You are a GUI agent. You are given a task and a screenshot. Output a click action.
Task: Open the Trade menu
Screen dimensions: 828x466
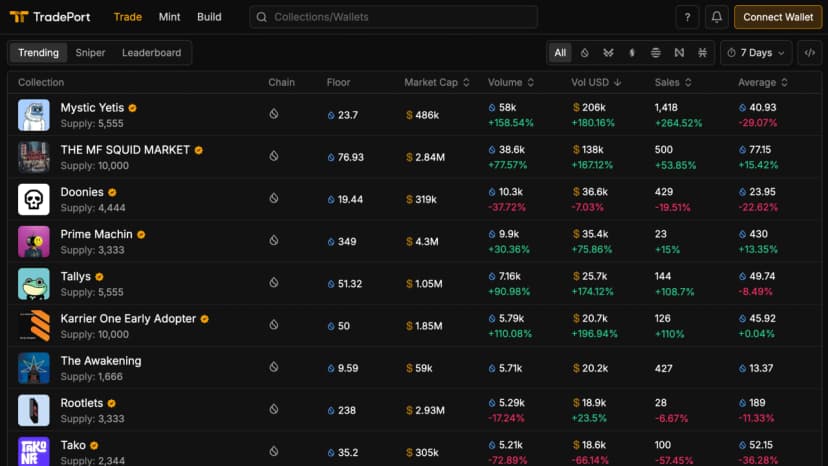click(128, 17)
